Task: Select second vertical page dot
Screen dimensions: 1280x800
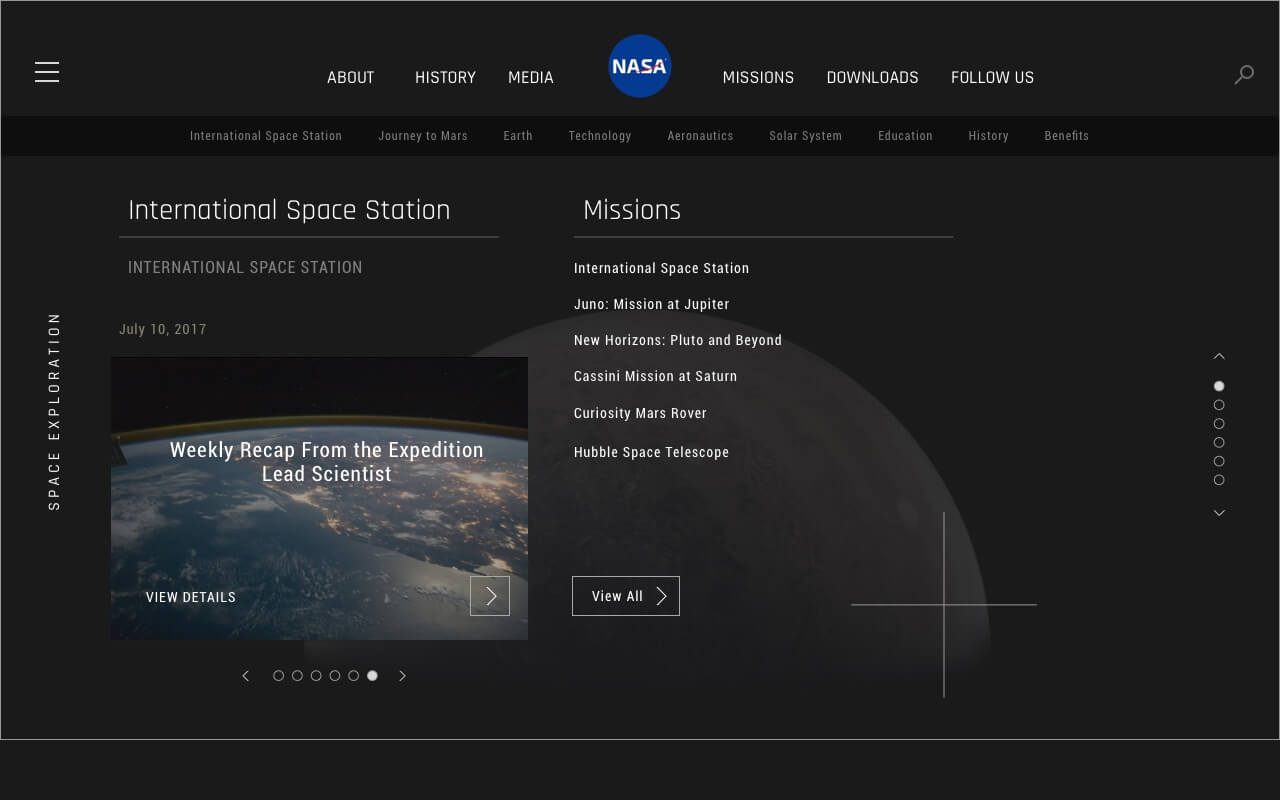Action: [1219, 405]
